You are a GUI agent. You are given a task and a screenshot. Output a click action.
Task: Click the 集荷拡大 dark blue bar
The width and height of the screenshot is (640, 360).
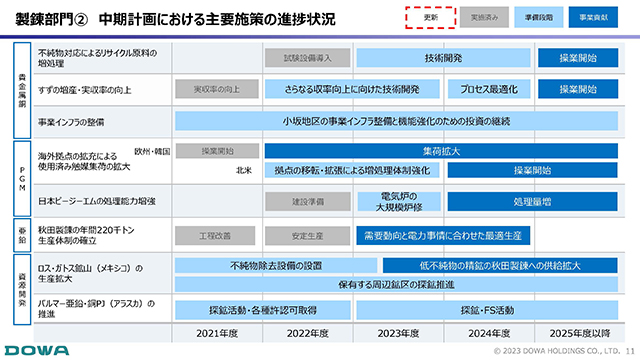coord(441,151)
